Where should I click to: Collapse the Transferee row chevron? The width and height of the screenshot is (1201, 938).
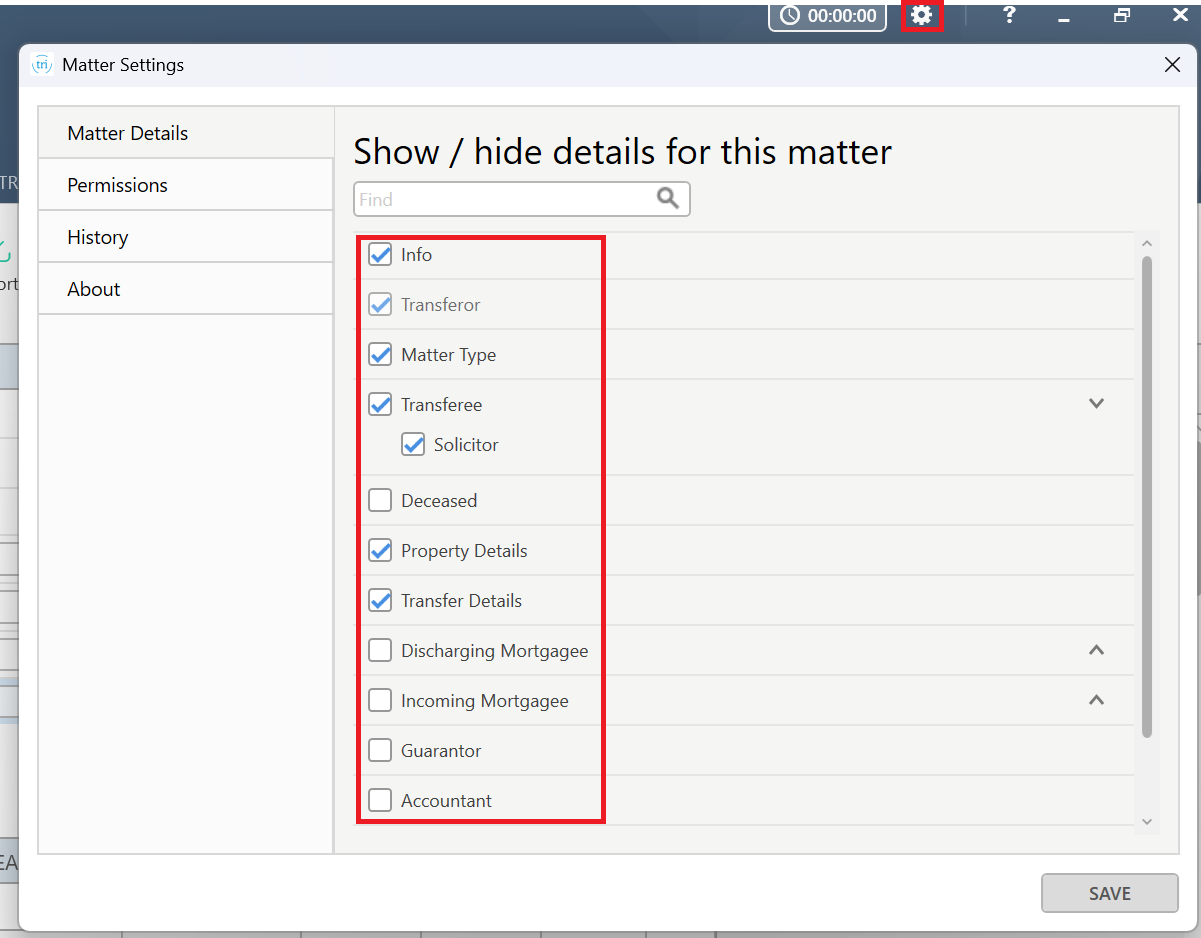(x=1096, y=404)
